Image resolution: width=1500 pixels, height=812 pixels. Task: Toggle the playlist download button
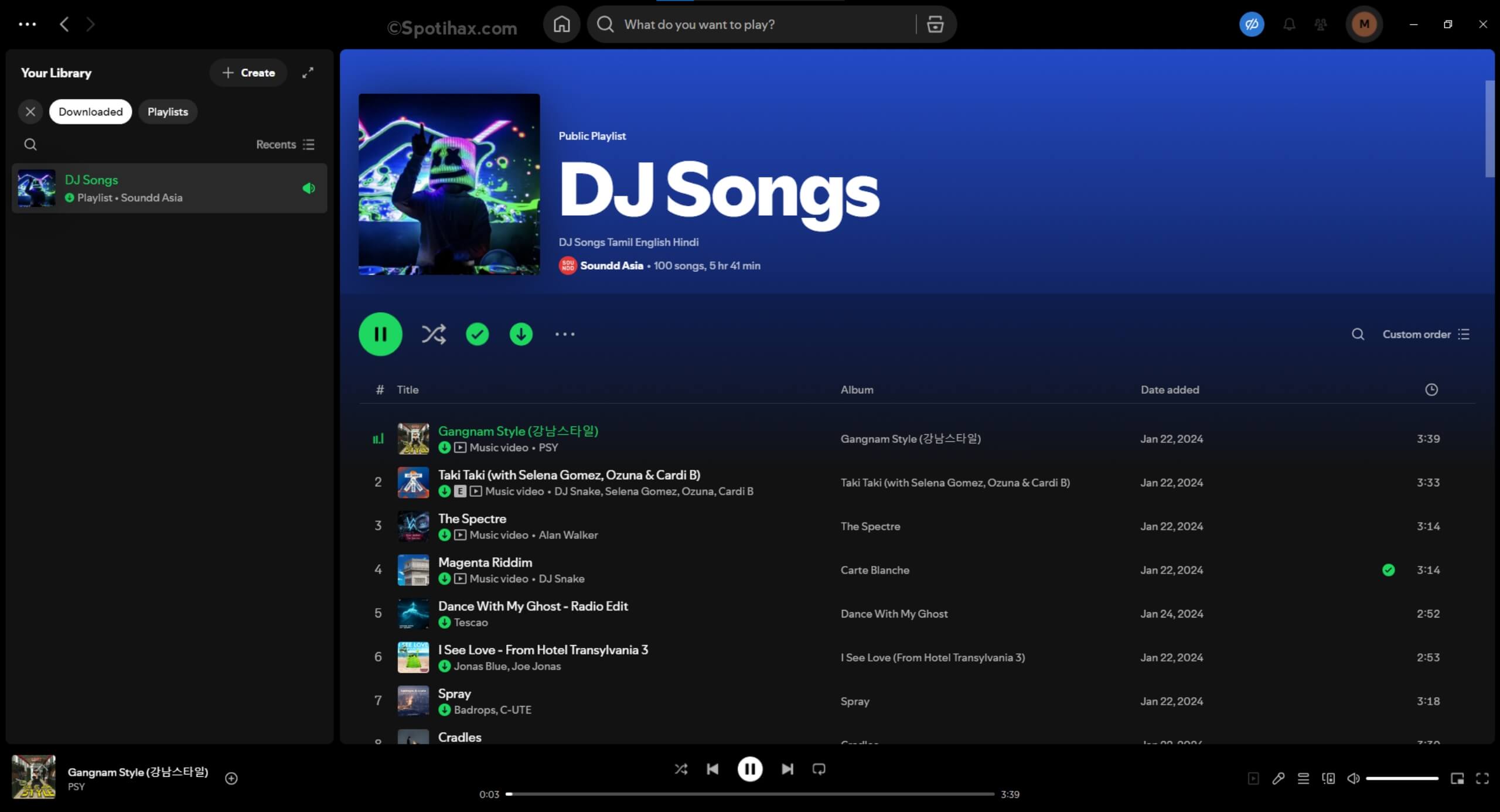pyautogui.click(x=521, y=334)
